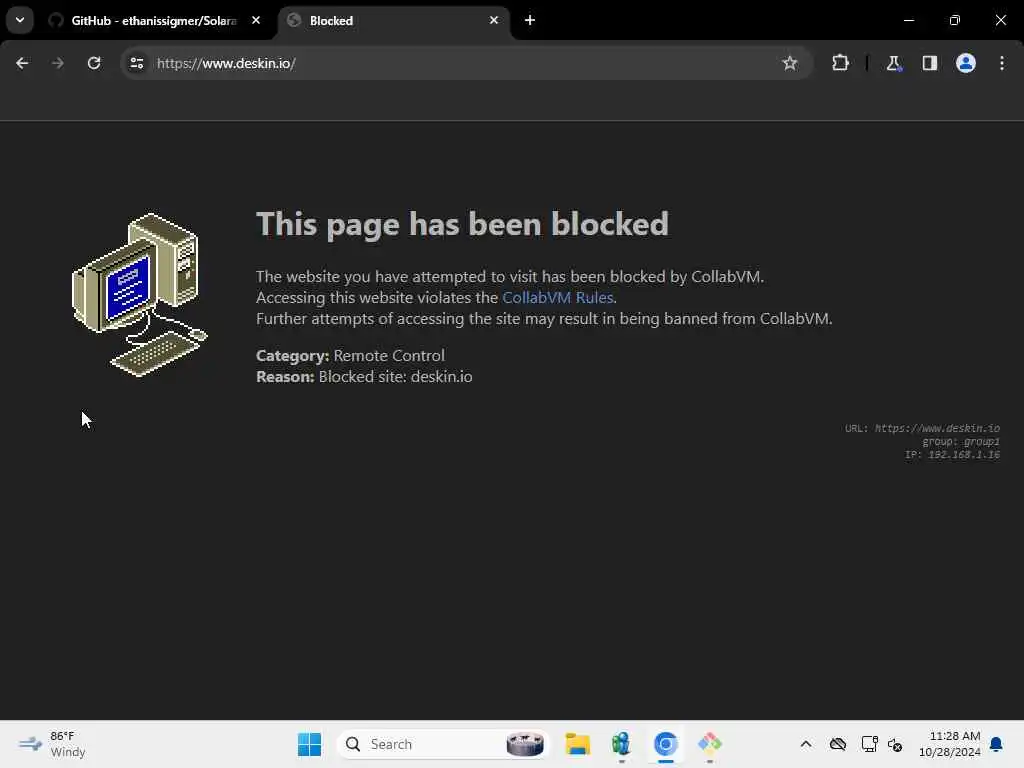Minimize the browser window
The image size is (1024, 768).
click(x=908, y=20)
